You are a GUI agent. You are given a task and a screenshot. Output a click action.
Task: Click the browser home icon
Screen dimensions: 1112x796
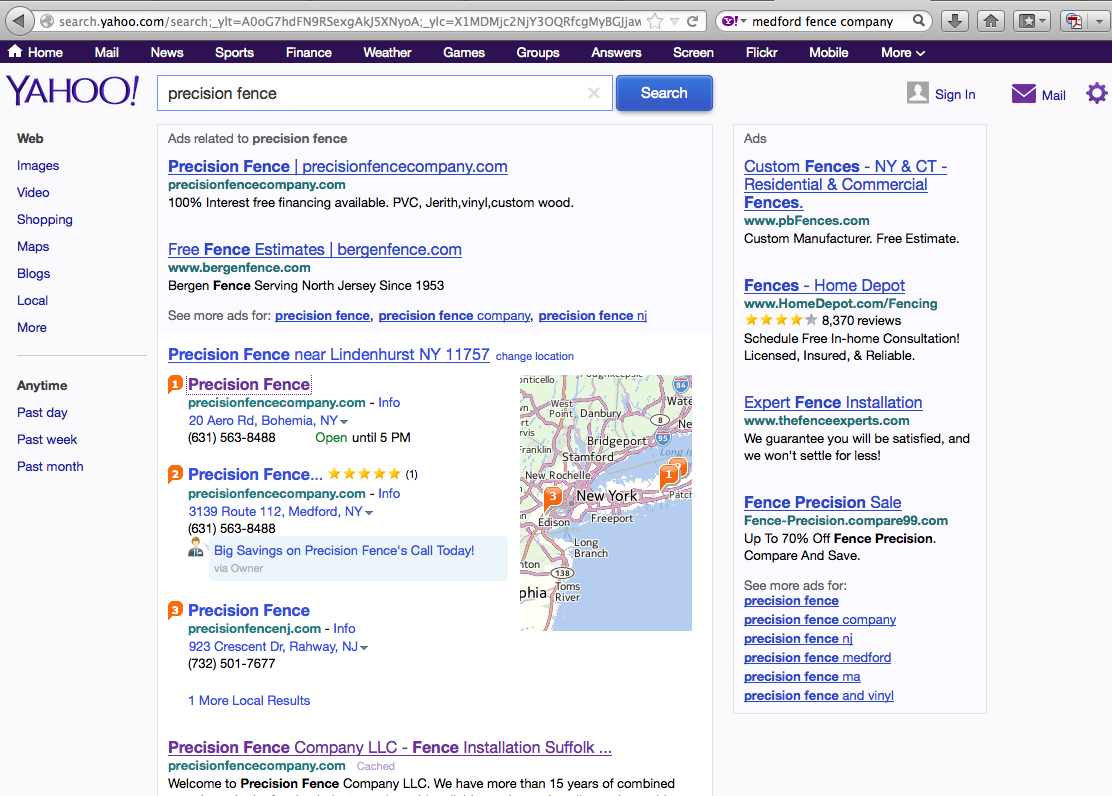990,21
